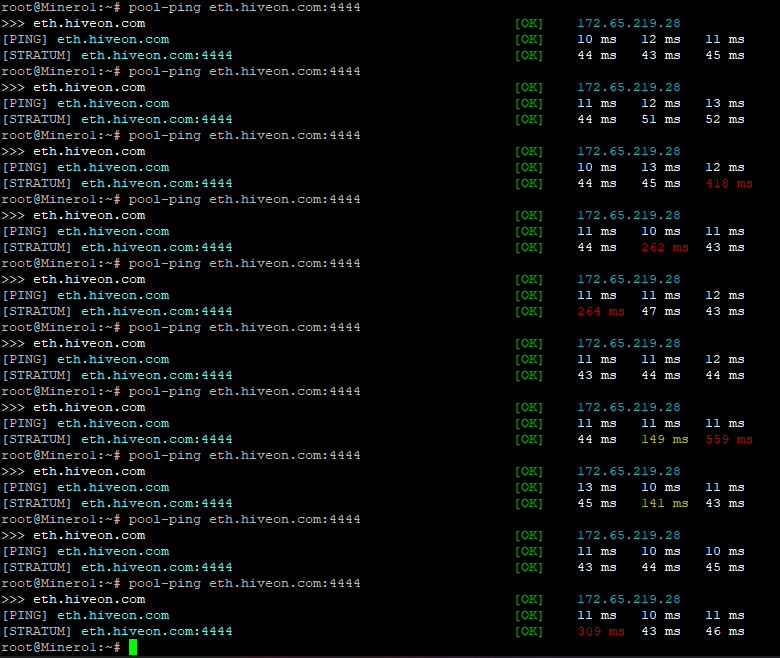780x658 pixels.
Task: Click [STRATUM] label in the 52 ms row
Action: click(37, 119)
